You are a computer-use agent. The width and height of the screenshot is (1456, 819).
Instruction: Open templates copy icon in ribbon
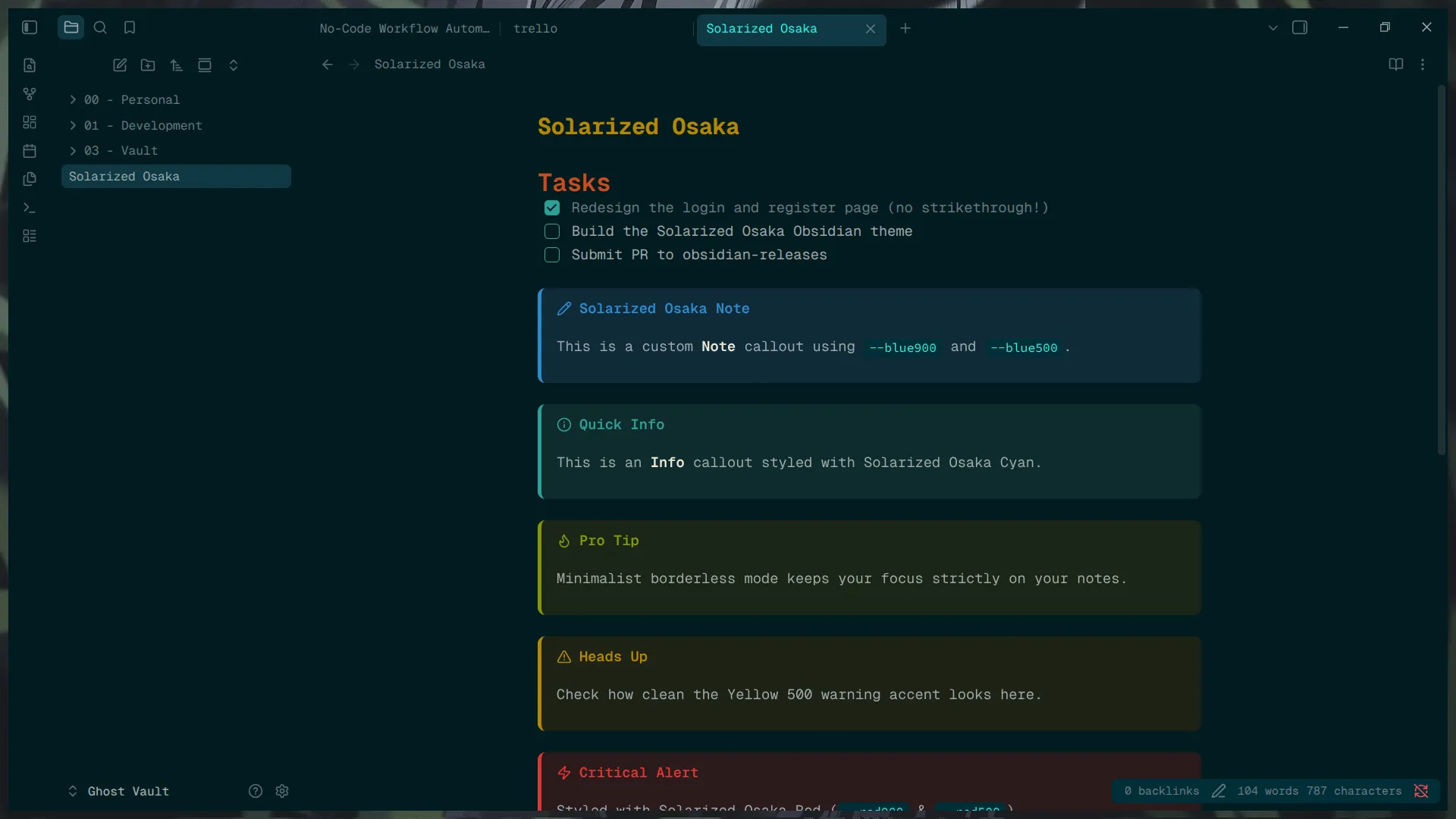click(x=30, y=179)
